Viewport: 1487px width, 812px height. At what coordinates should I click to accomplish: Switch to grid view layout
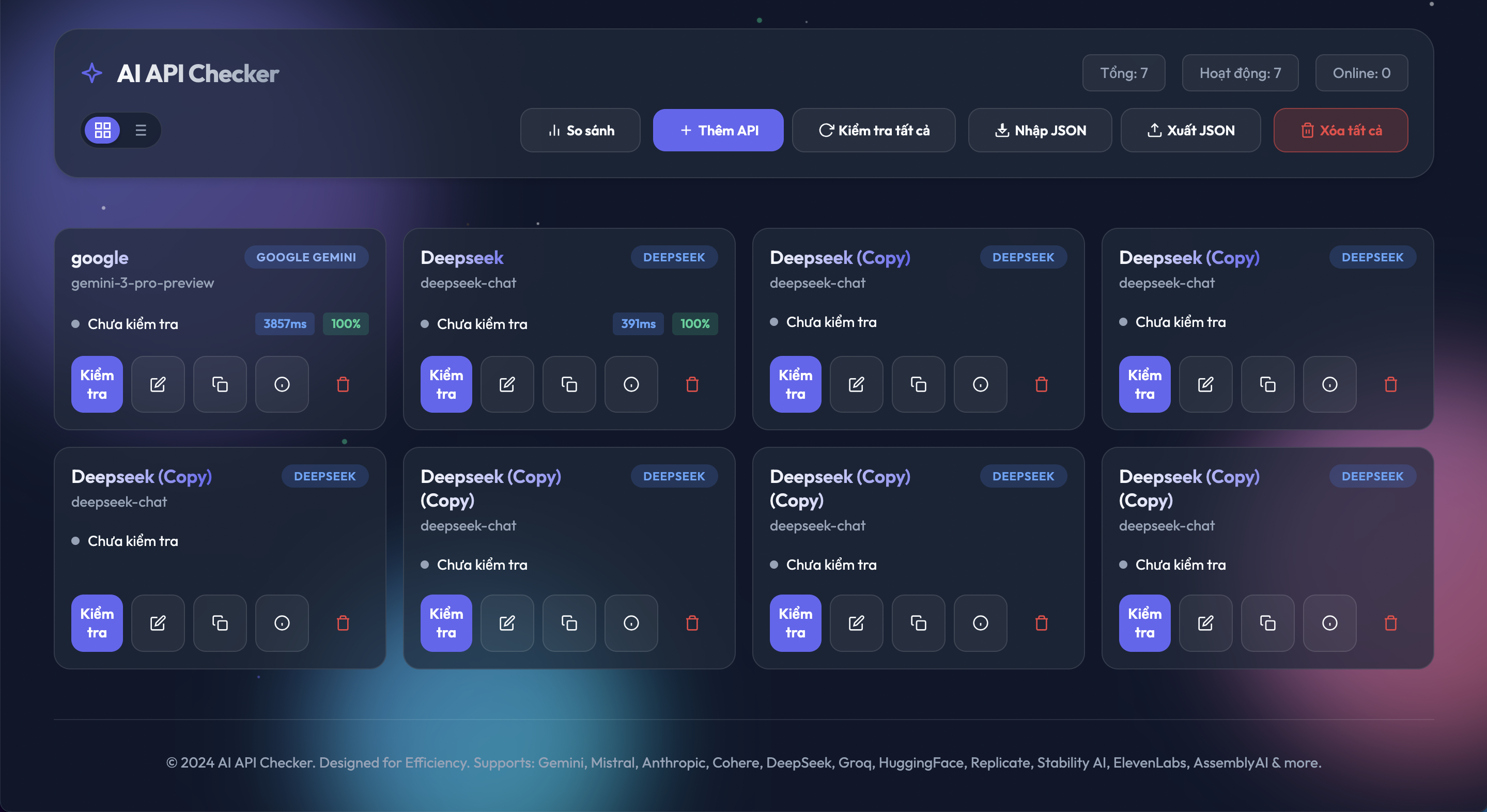pos(102,130)
